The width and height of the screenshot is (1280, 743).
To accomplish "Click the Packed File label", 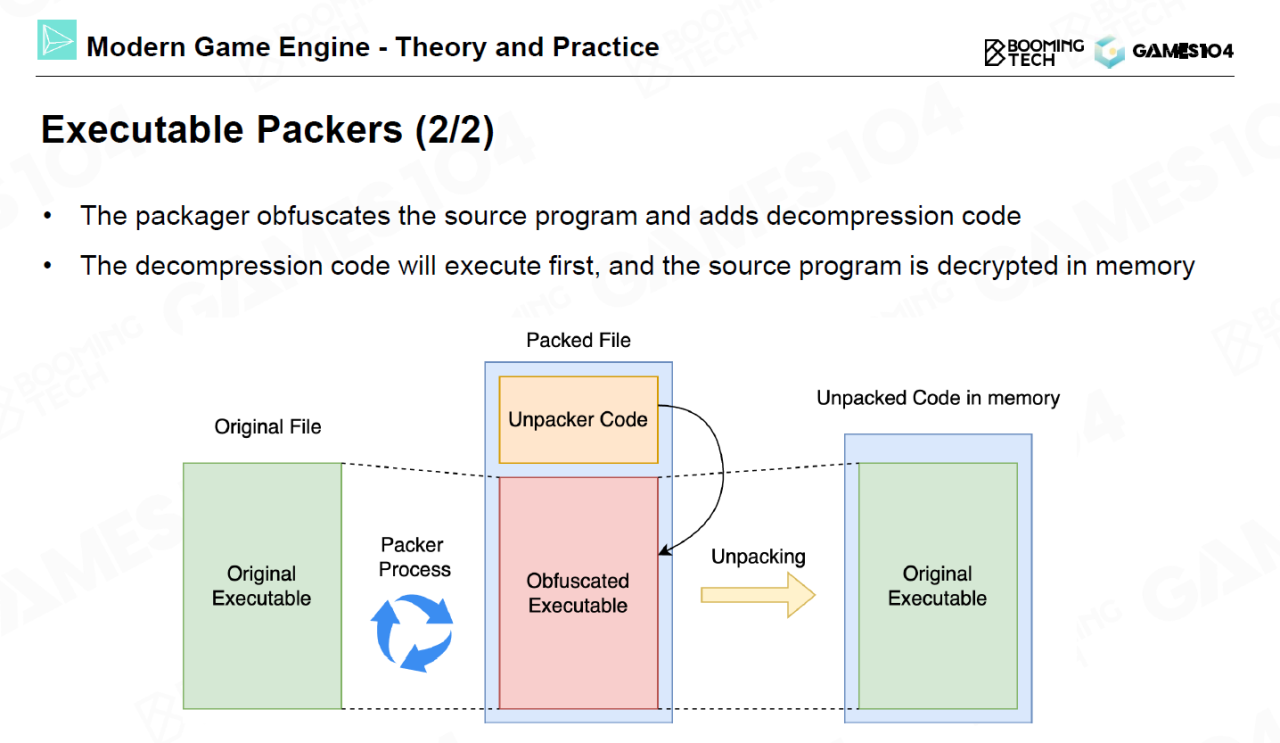I will click(x=578, y=341).
